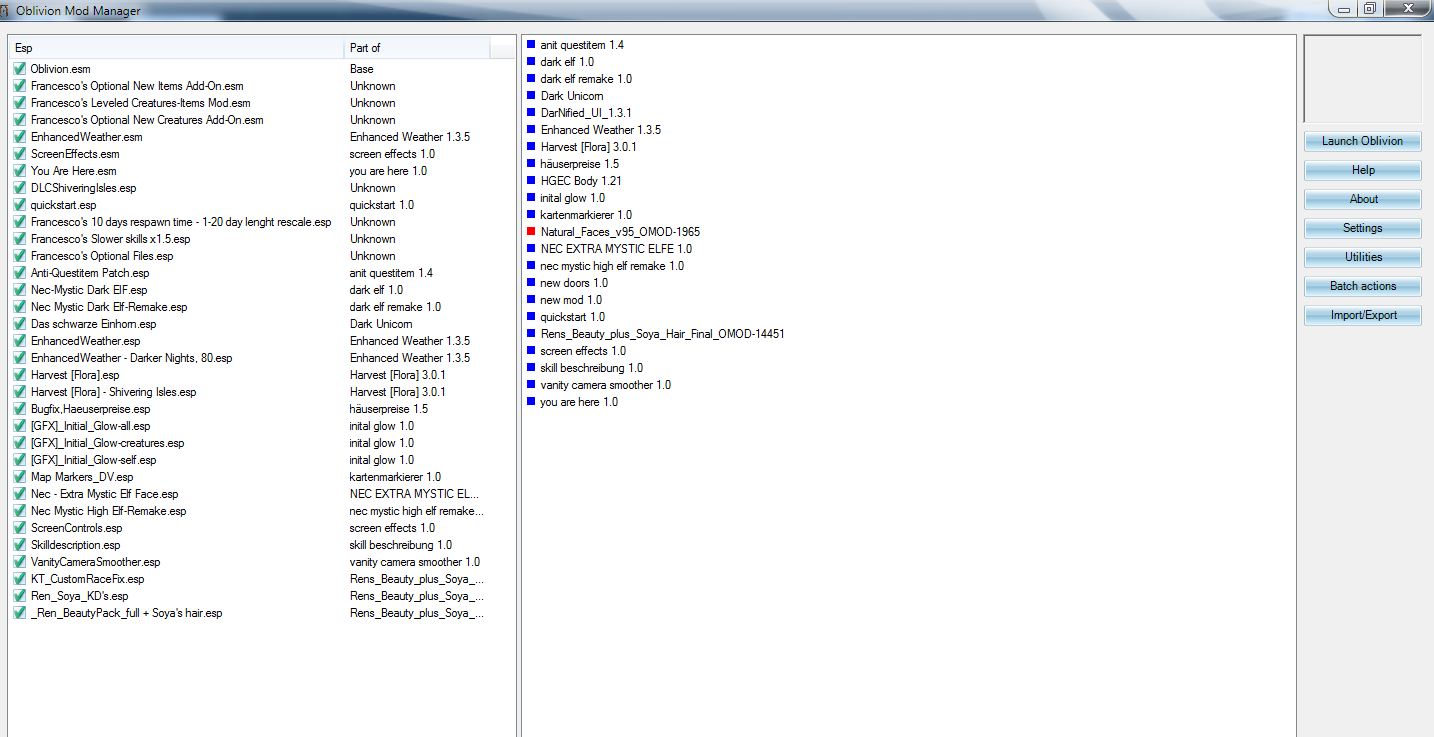Click the red square icon beside Natural_Faces_v95_OMOD-1965
Image resolution: width=1434 pixels, height=737 pixels.
532,232
